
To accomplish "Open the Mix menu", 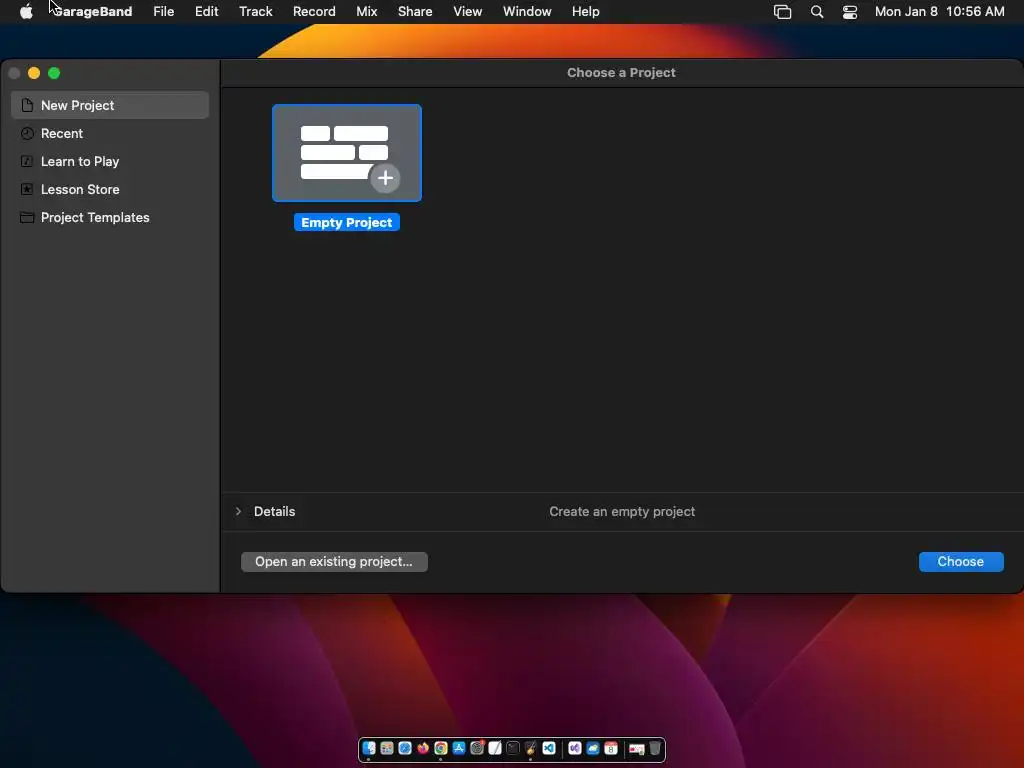I will pyautogui.click(x=366, y=11).
